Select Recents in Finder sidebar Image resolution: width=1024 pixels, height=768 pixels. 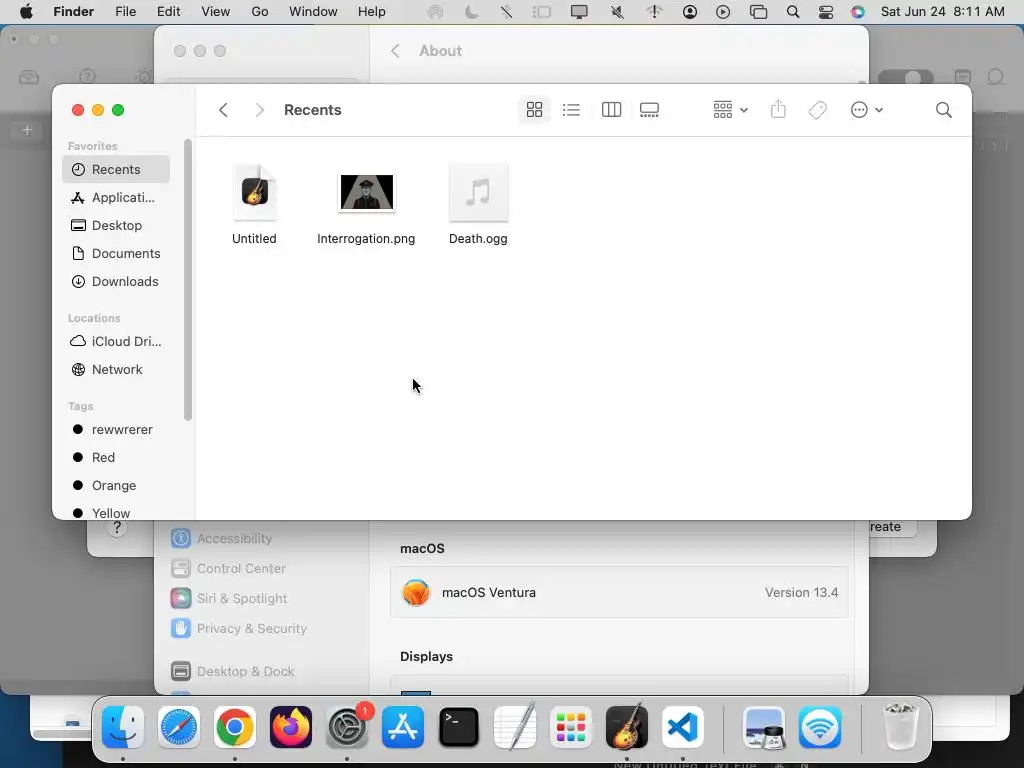(116, 169)
